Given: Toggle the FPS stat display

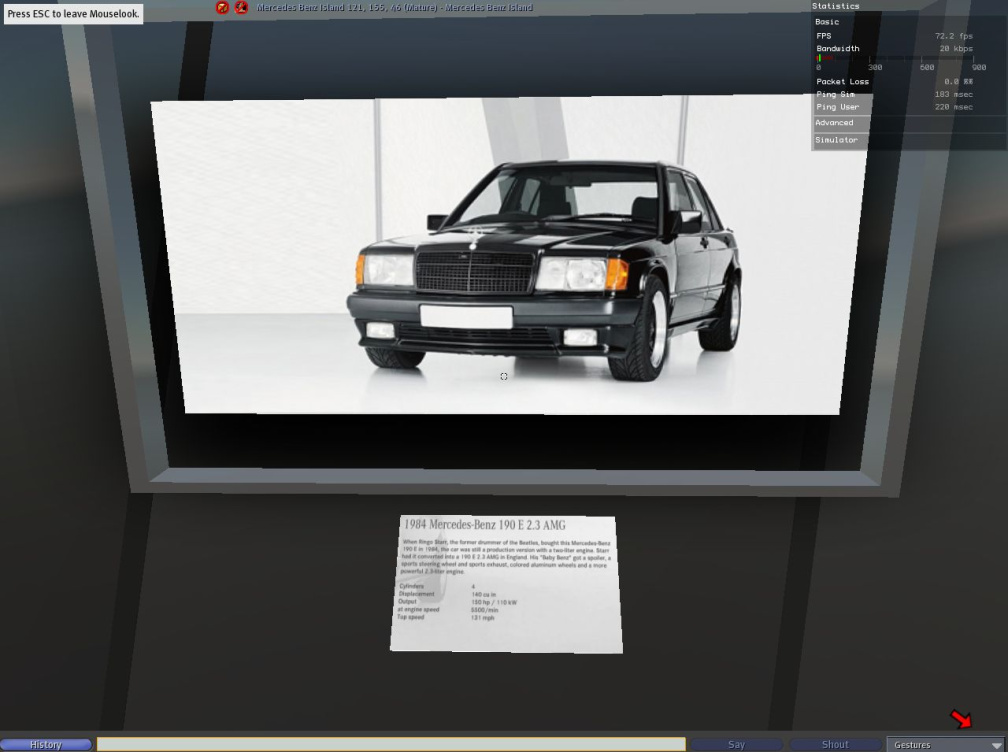Looking at the screenshot, I should tap(824, 36).
